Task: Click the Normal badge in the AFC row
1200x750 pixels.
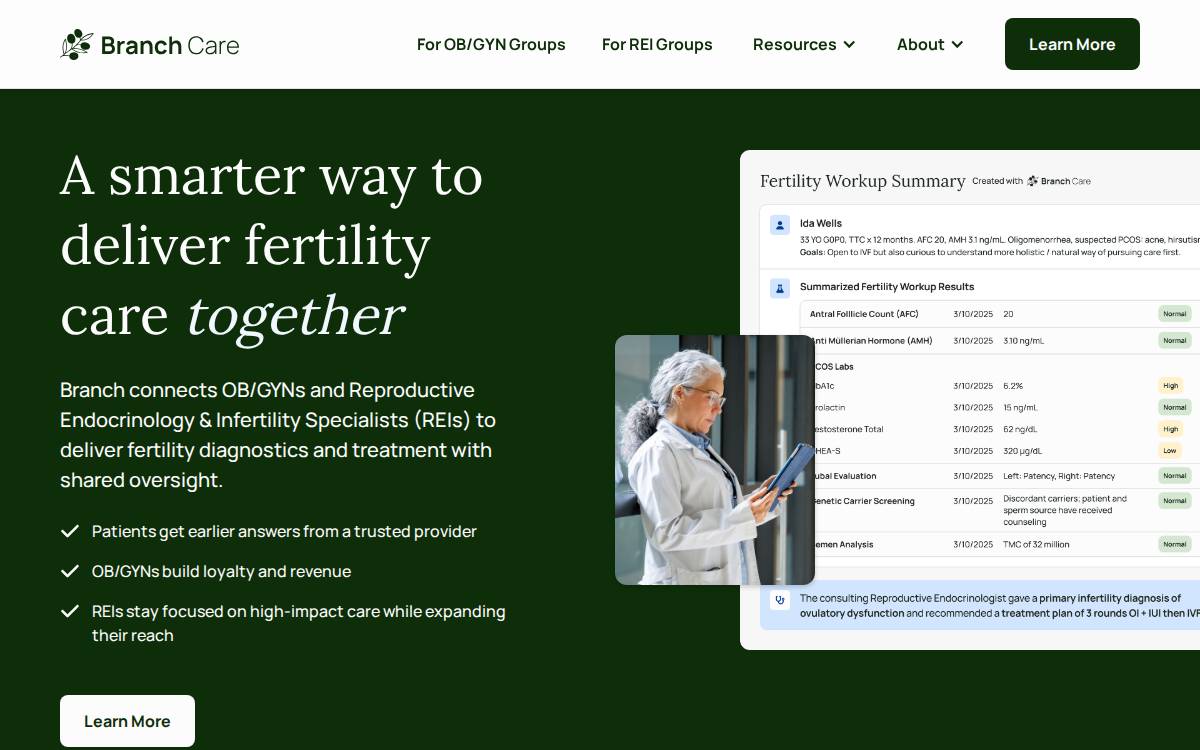Action: [x=1174, y=314]
